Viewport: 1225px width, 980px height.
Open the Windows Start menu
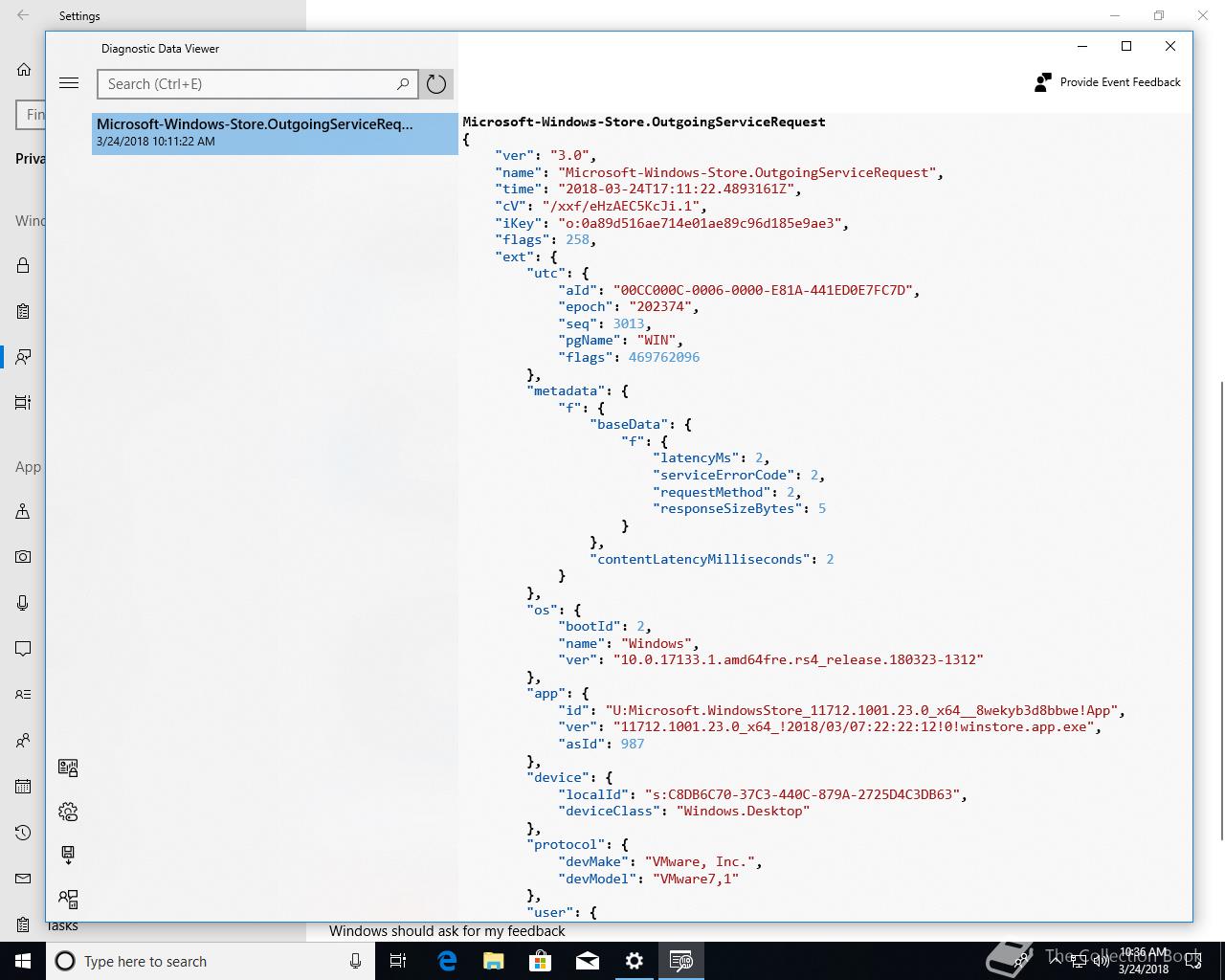pyautogui.click(x=23, y=961)
